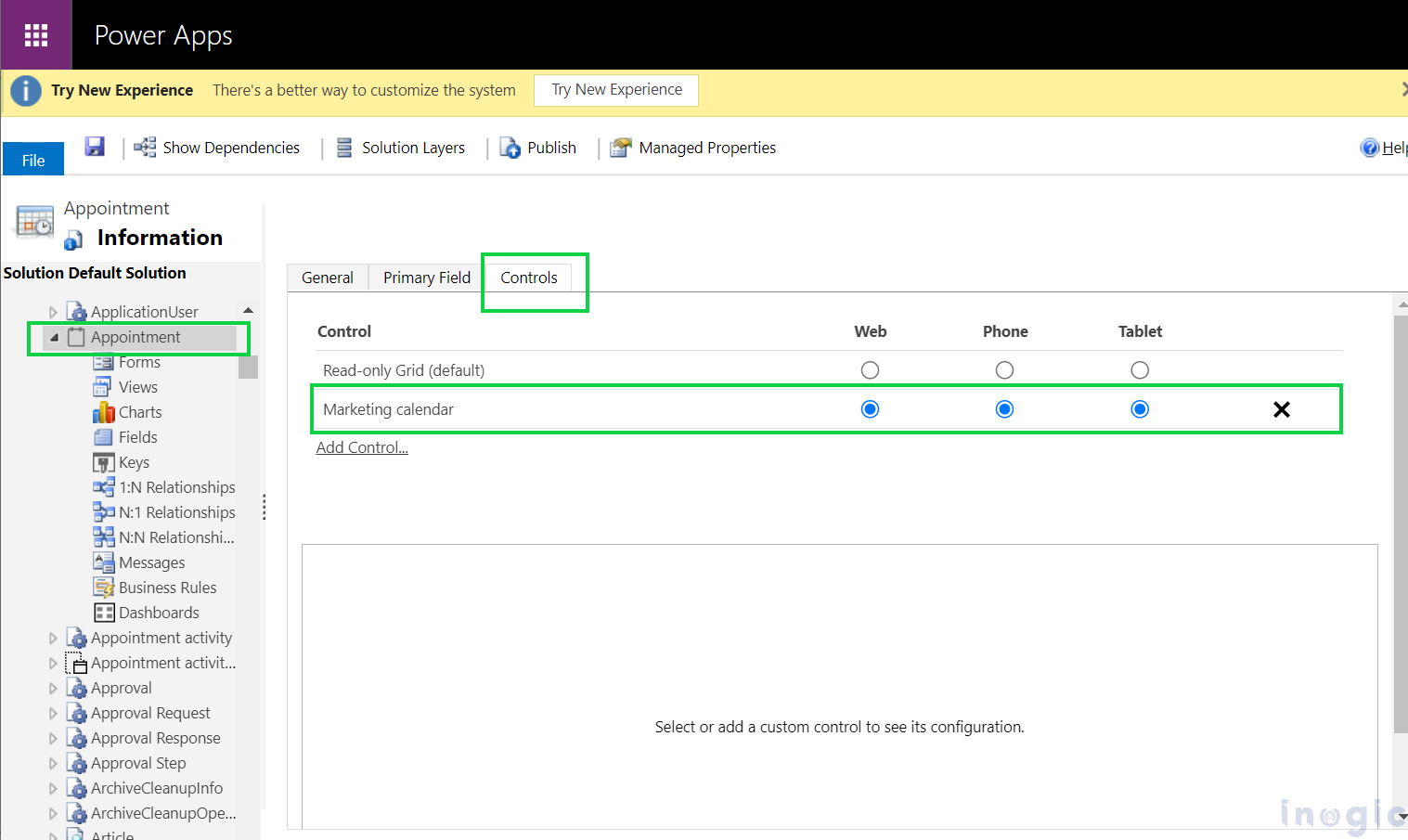Click the Appointment entity icon in tree
Viewport: 1408px width, 840px height.
(x=76, y=337)
